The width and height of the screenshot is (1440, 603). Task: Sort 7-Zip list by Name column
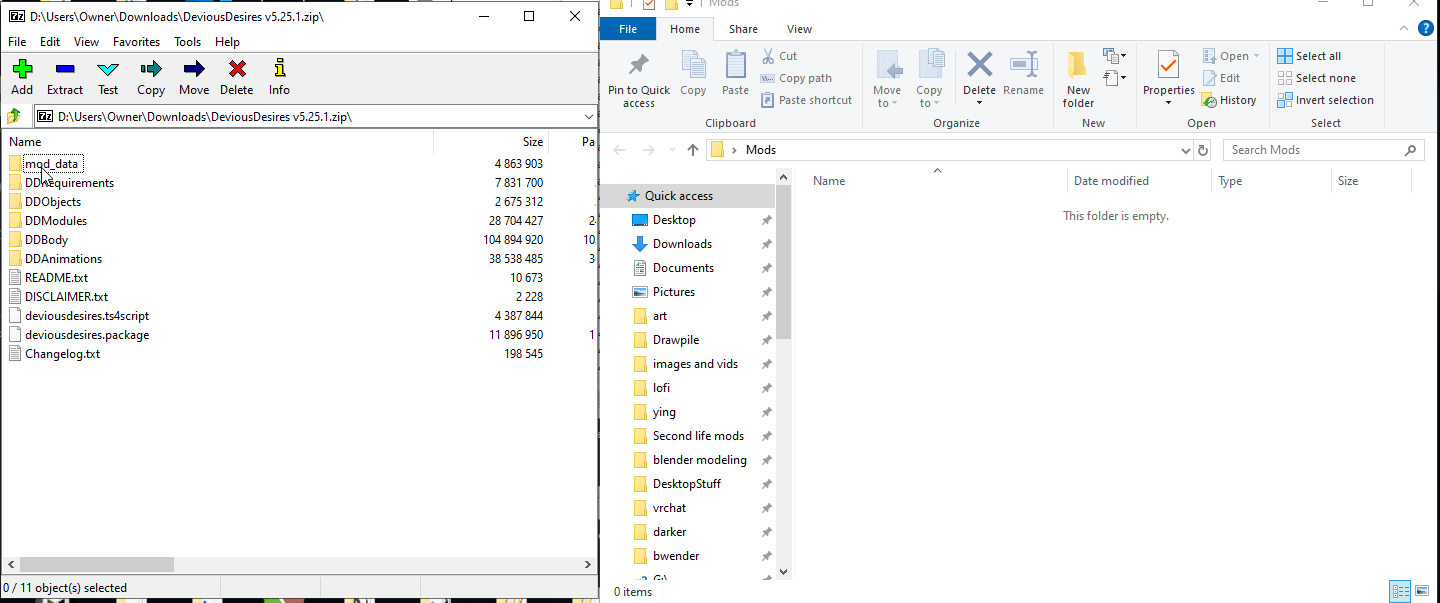[x=218, y=142]
